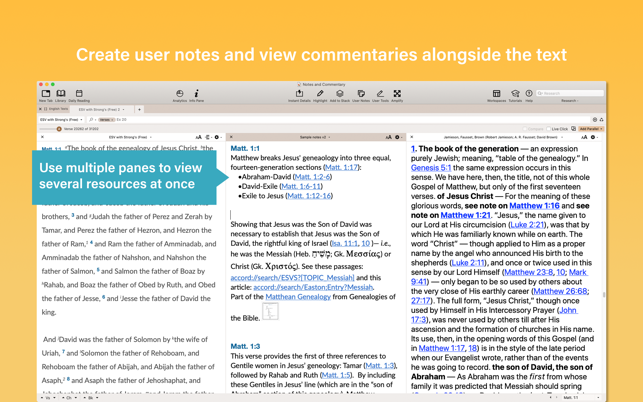
Task: Enable the Live Click checkbox
Action: click(x=549, y=129)
